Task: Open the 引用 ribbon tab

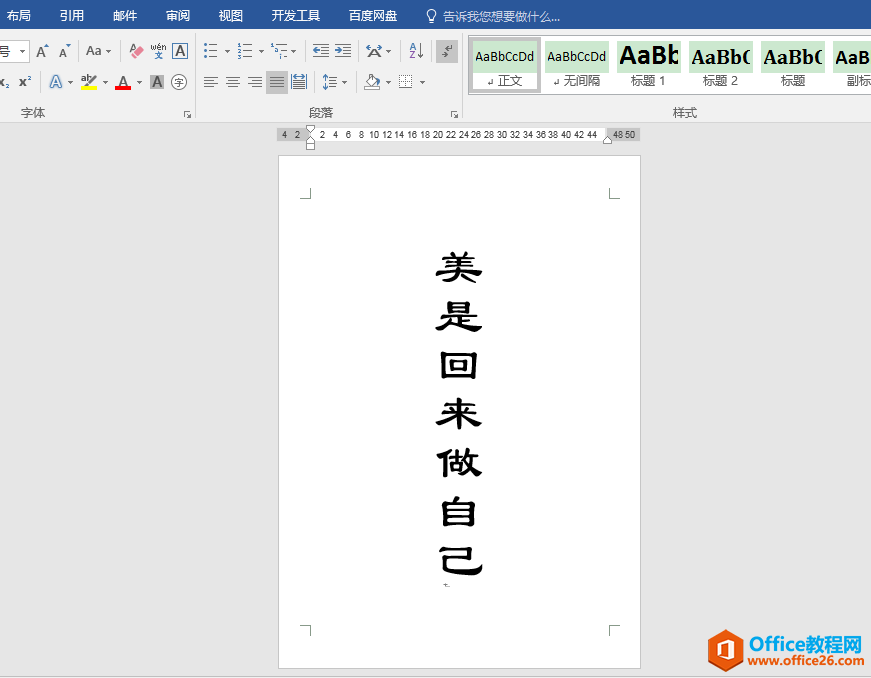Action: 72,16
